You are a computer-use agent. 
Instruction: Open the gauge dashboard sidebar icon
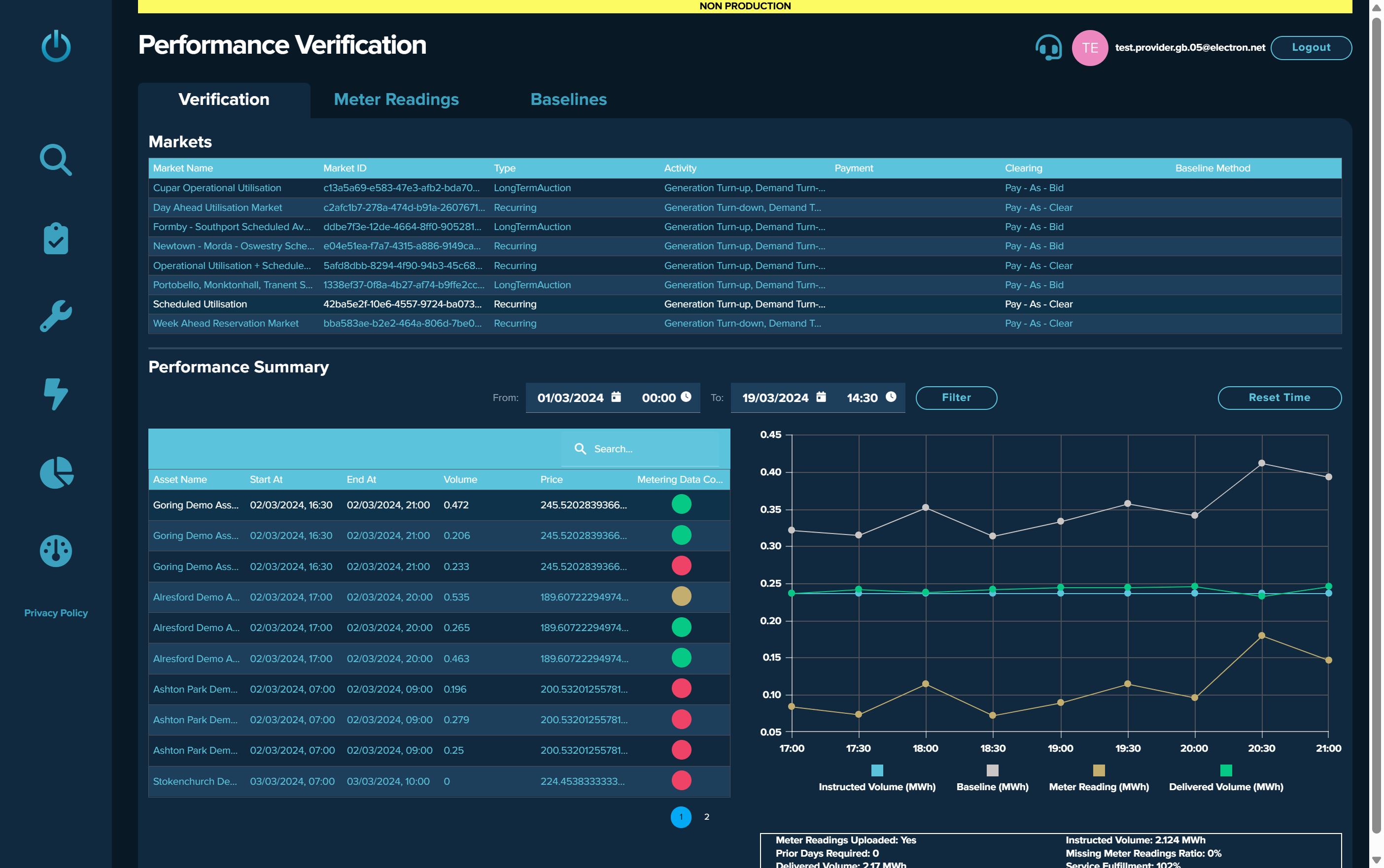click(56, 551)
